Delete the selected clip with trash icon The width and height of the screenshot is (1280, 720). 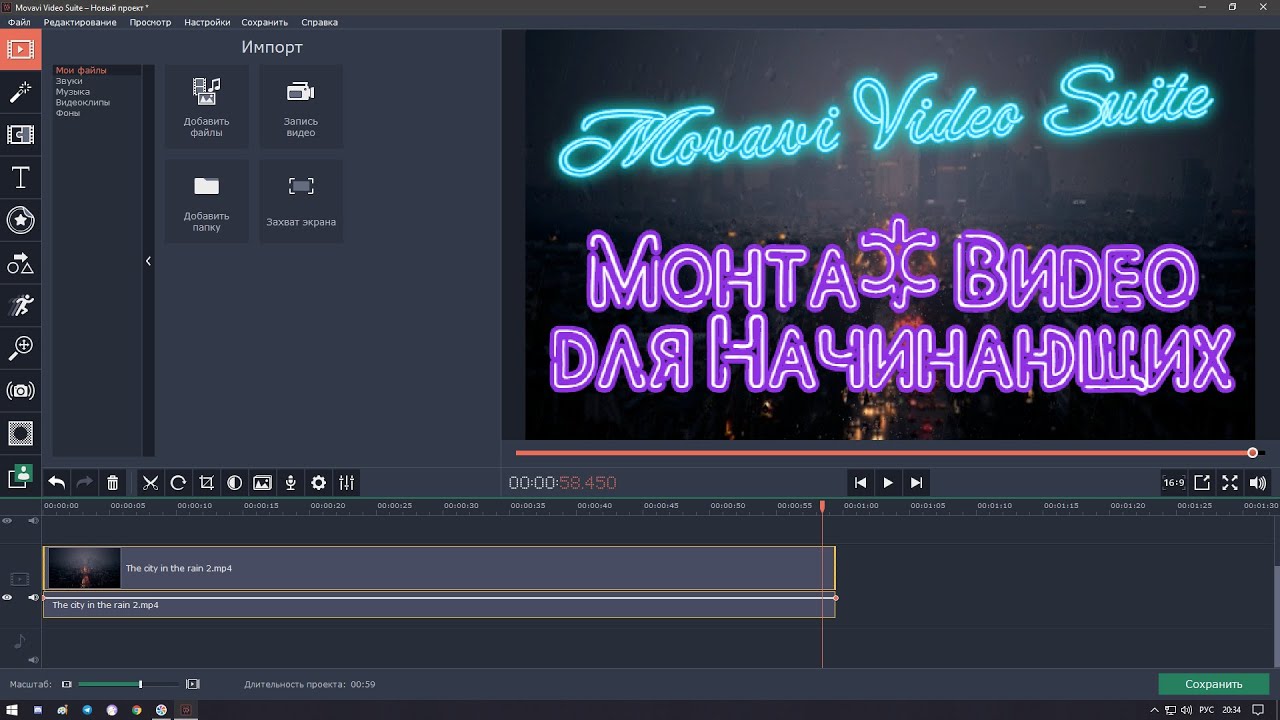[113, 483]
